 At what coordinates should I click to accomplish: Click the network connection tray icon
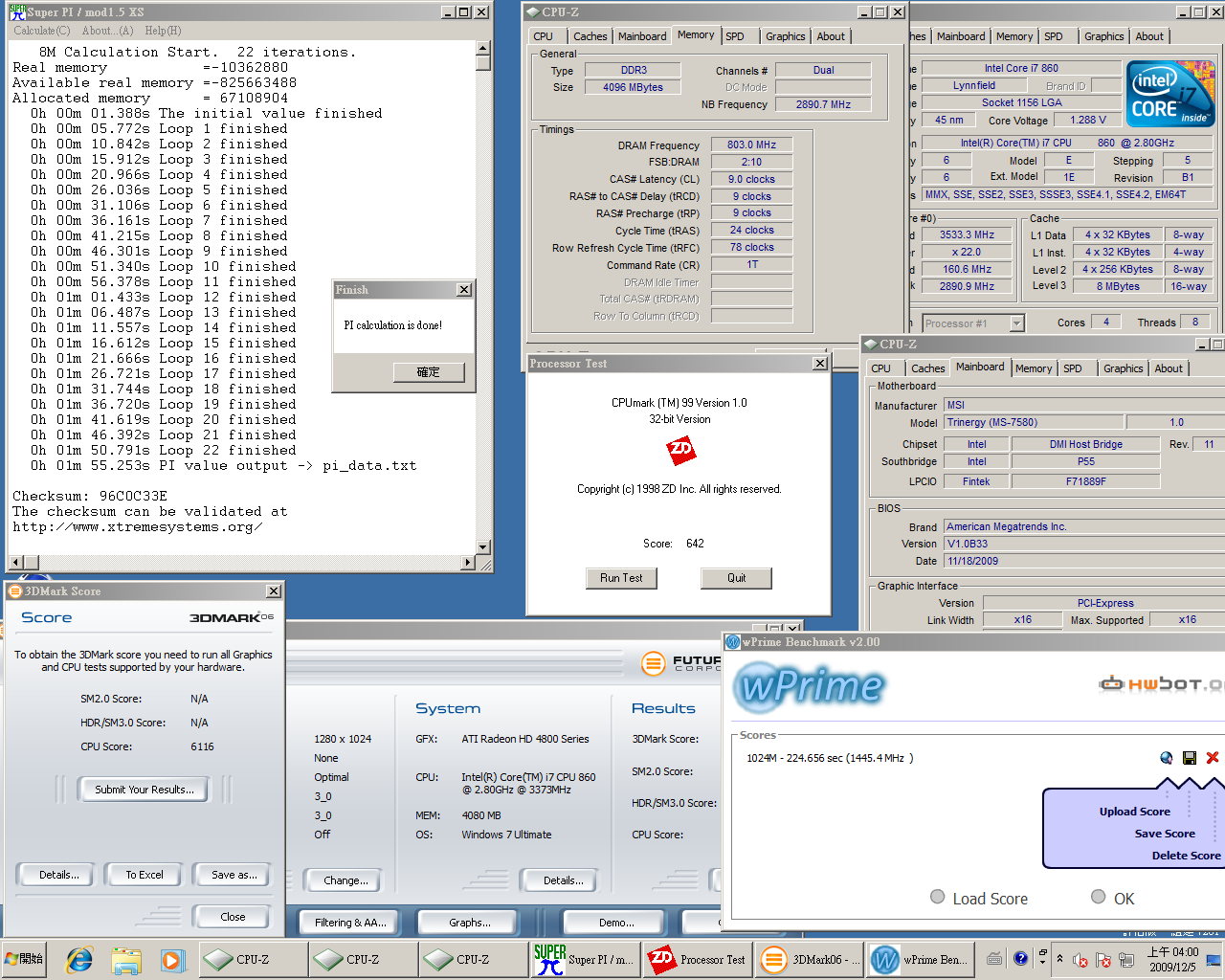point(1126,959)
